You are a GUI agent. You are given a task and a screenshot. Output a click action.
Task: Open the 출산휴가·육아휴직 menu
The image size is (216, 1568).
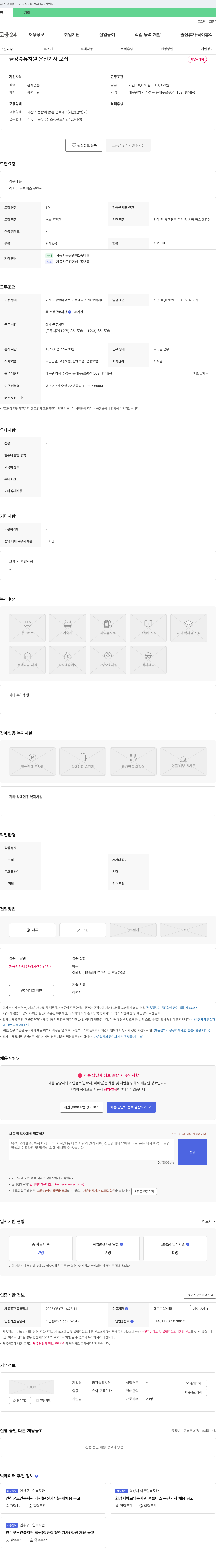point(196,35)
